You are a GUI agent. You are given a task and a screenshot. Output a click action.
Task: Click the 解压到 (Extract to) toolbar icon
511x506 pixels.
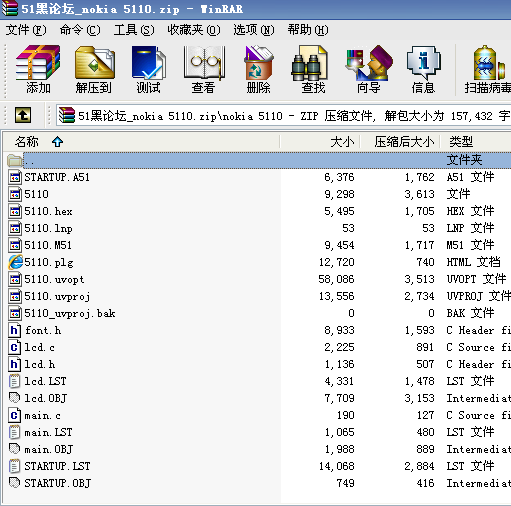coord(94,70)
